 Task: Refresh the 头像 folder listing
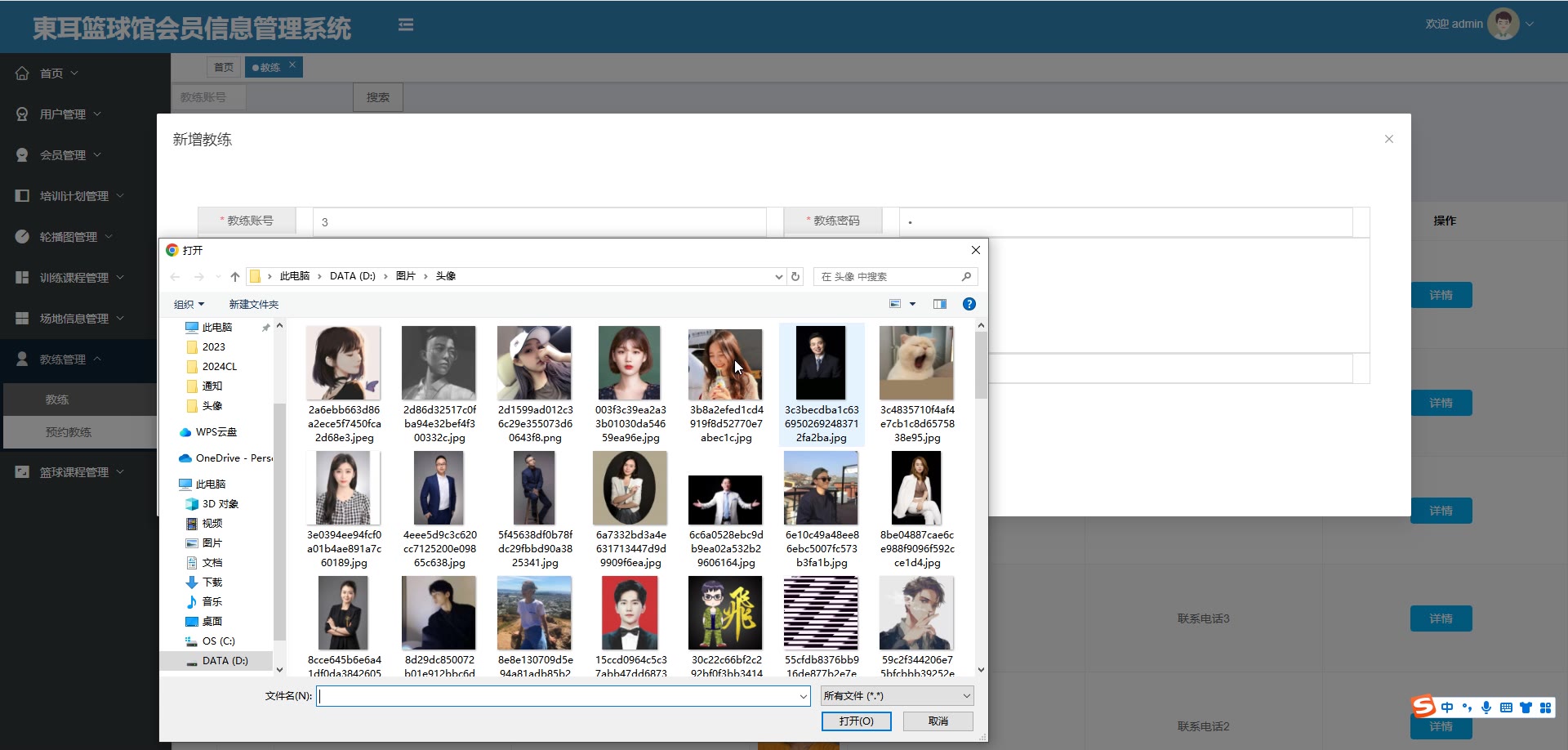(795, 277)
